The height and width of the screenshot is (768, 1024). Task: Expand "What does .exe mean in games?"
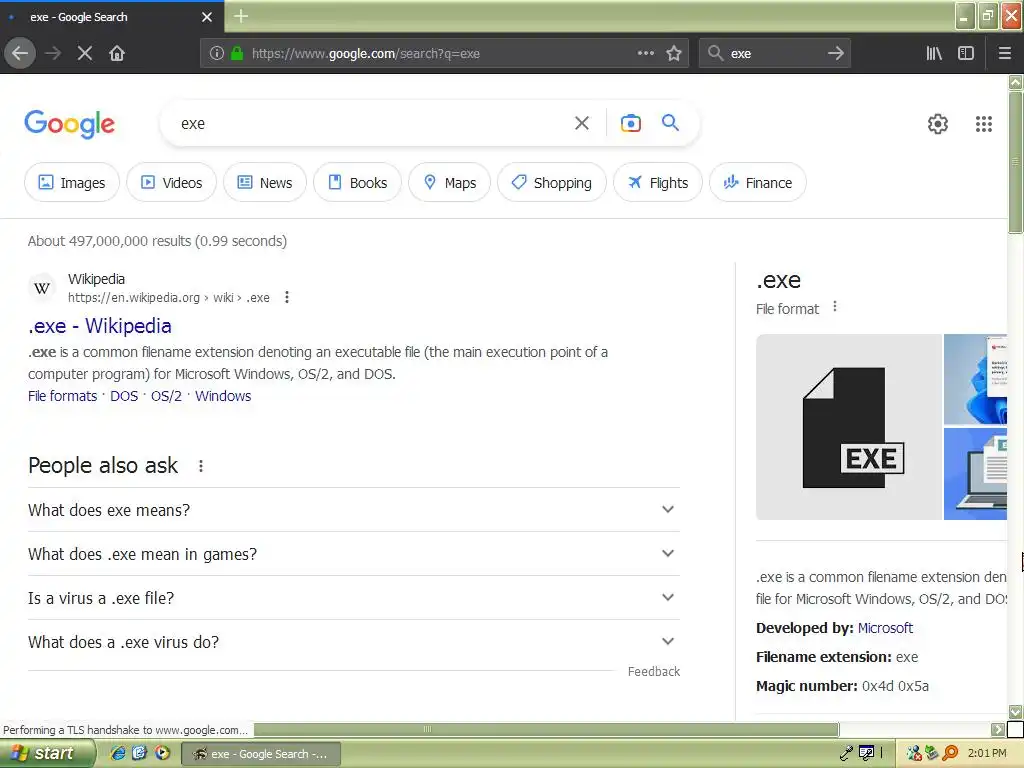(x=353, y=554)
